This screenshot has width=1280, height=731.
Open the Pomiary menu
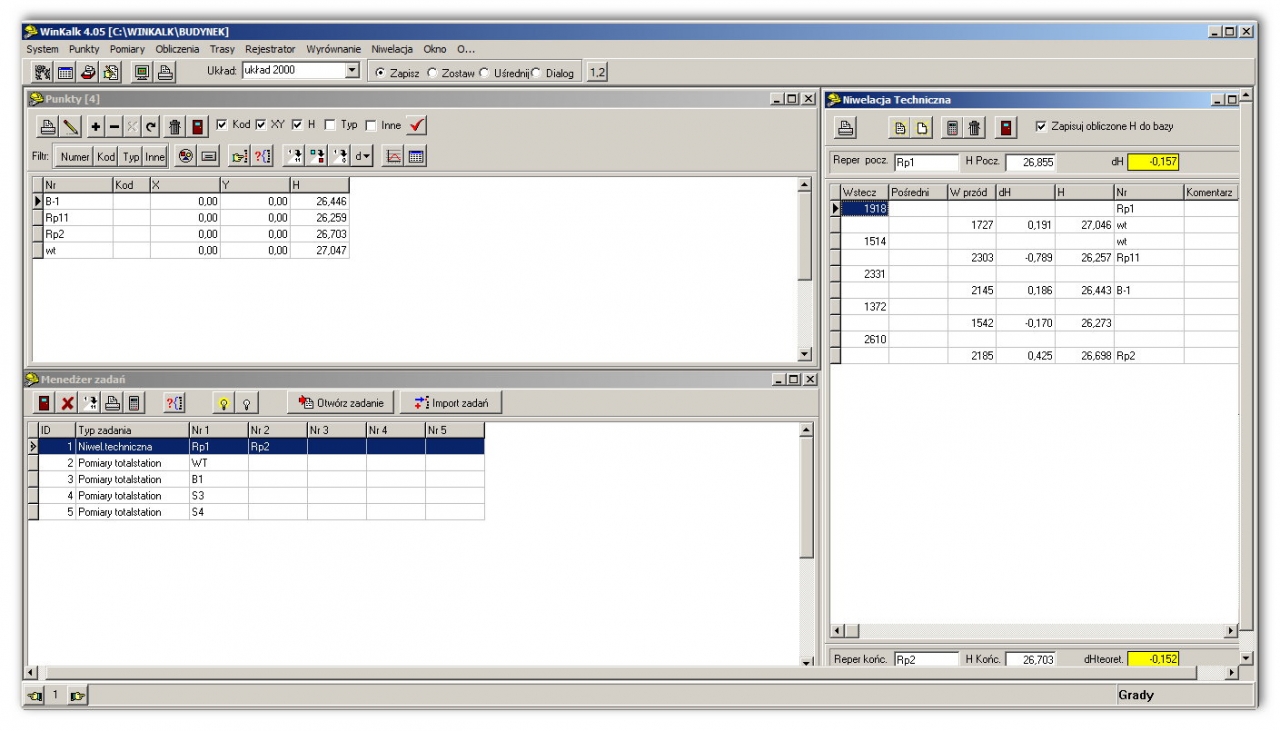[128, 49]
